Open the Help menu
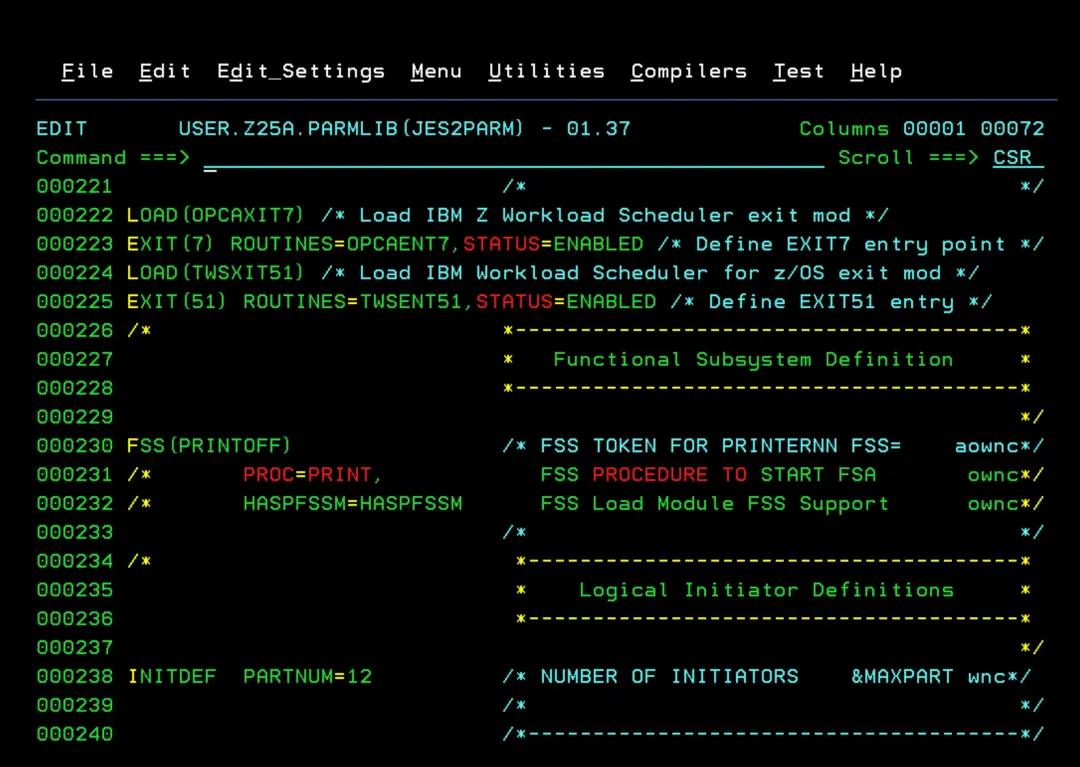Viewport: 1080px width, 767px height. [x=876, y=72]
